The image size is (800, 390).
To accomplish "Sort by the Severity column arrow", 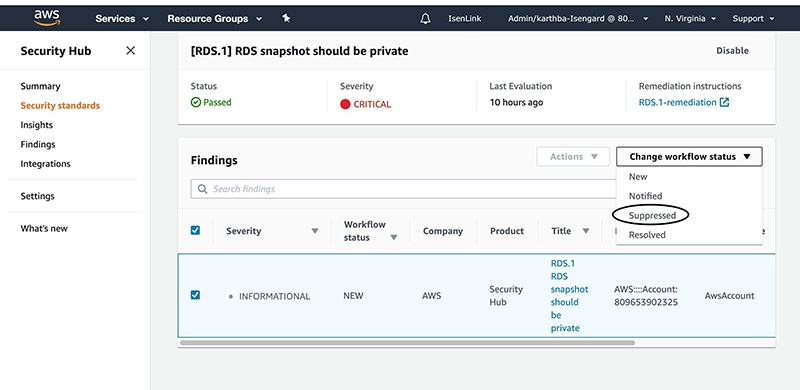I will [x=315, y=231].
